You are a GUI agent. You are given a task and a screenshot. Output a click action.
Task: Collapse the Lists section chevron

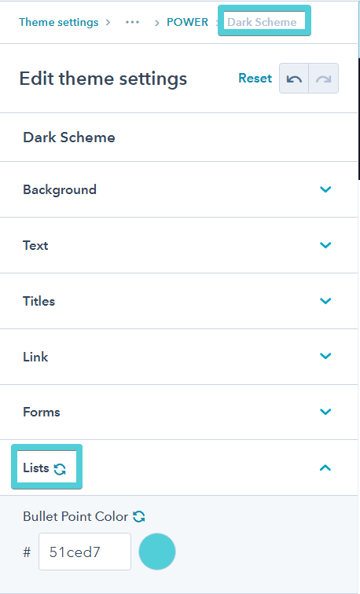326,468
